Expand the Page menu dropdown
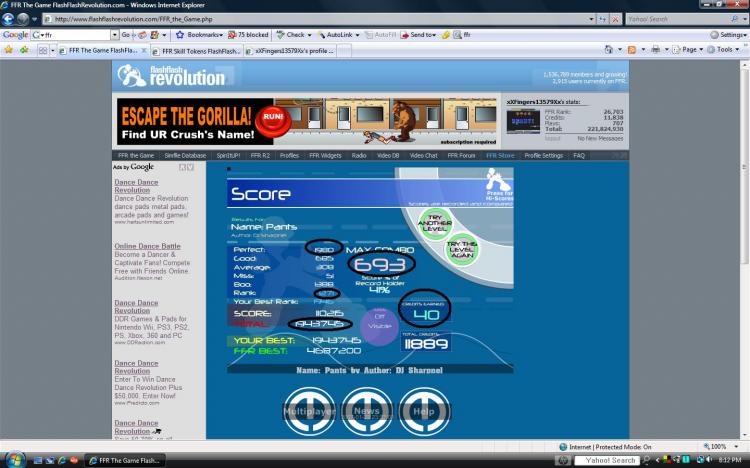750x468 pixels. [688, 50]
